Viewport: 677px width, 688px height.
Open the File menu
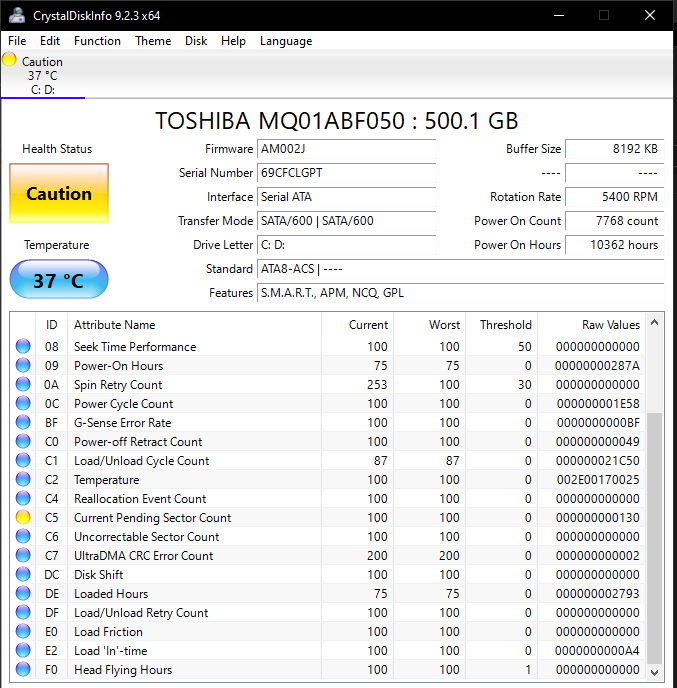(x=17, y=41)
